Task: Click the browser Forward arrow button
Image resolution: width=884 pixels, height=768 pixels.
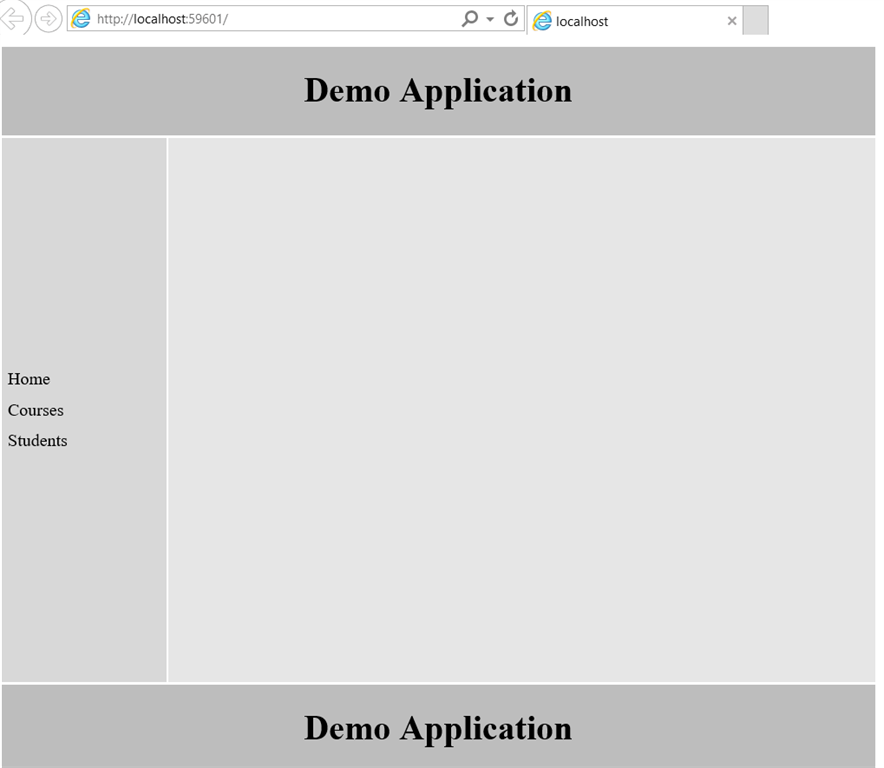Action: click(x=48, y=19)
